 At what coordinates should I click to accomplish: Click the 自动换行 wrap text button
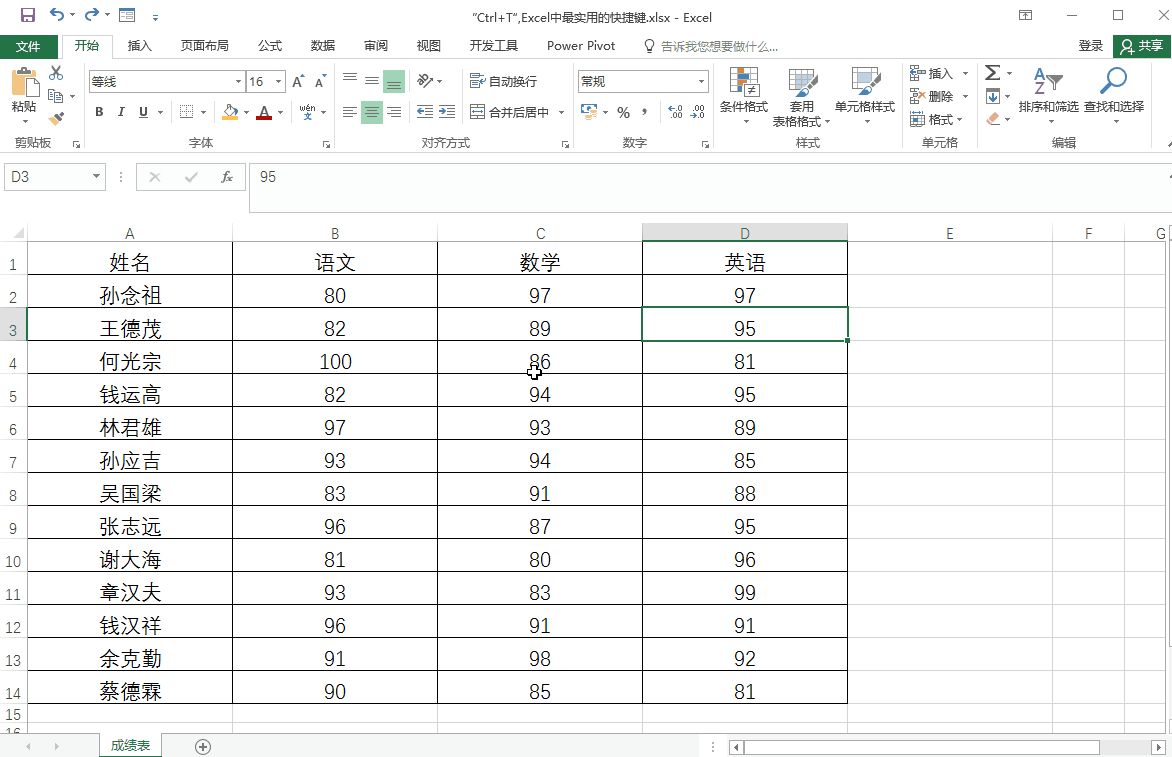point(503,81)
